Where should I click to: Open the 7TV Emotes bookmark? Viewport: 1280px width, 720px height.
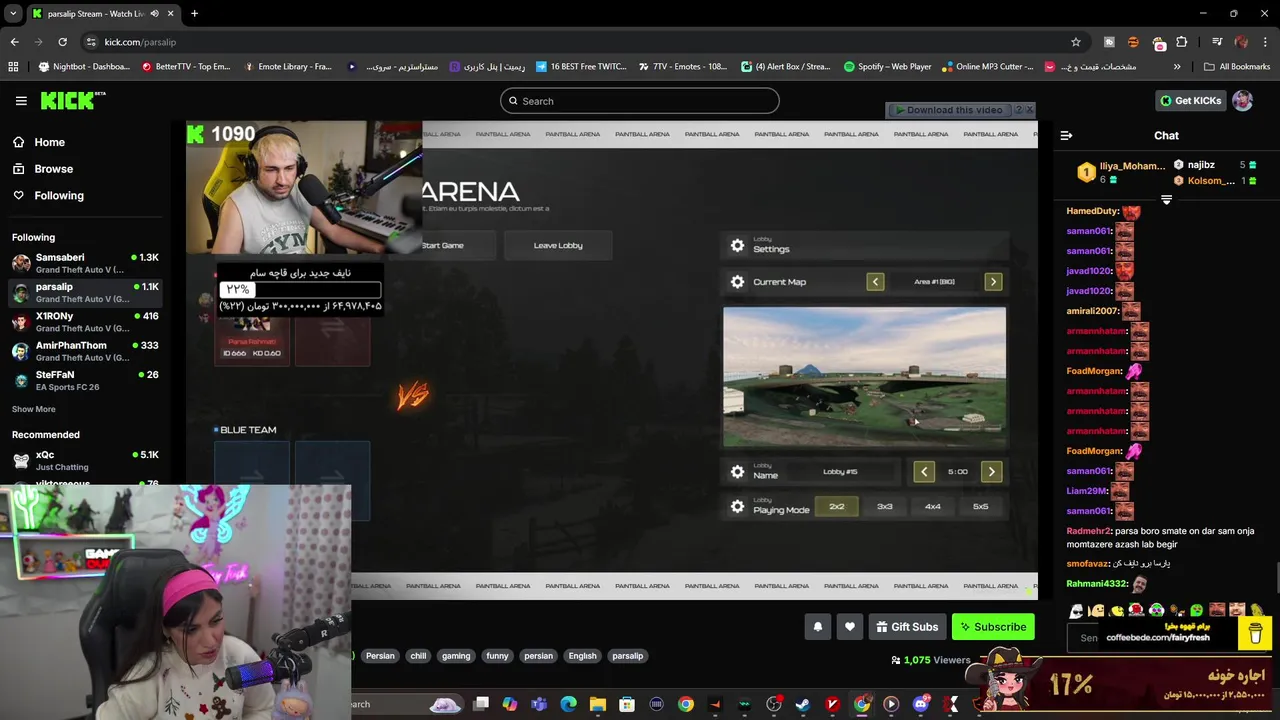[x=682, y=67]
